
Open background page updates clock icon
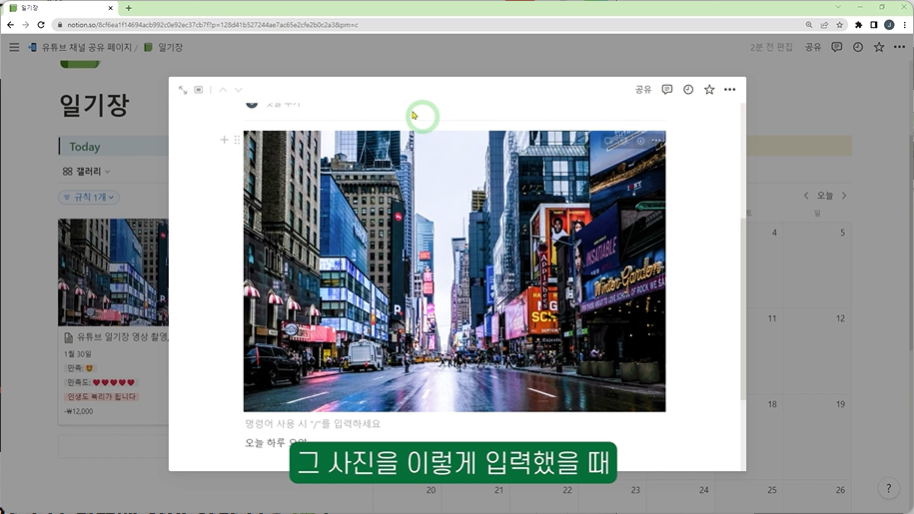(858, 47)
